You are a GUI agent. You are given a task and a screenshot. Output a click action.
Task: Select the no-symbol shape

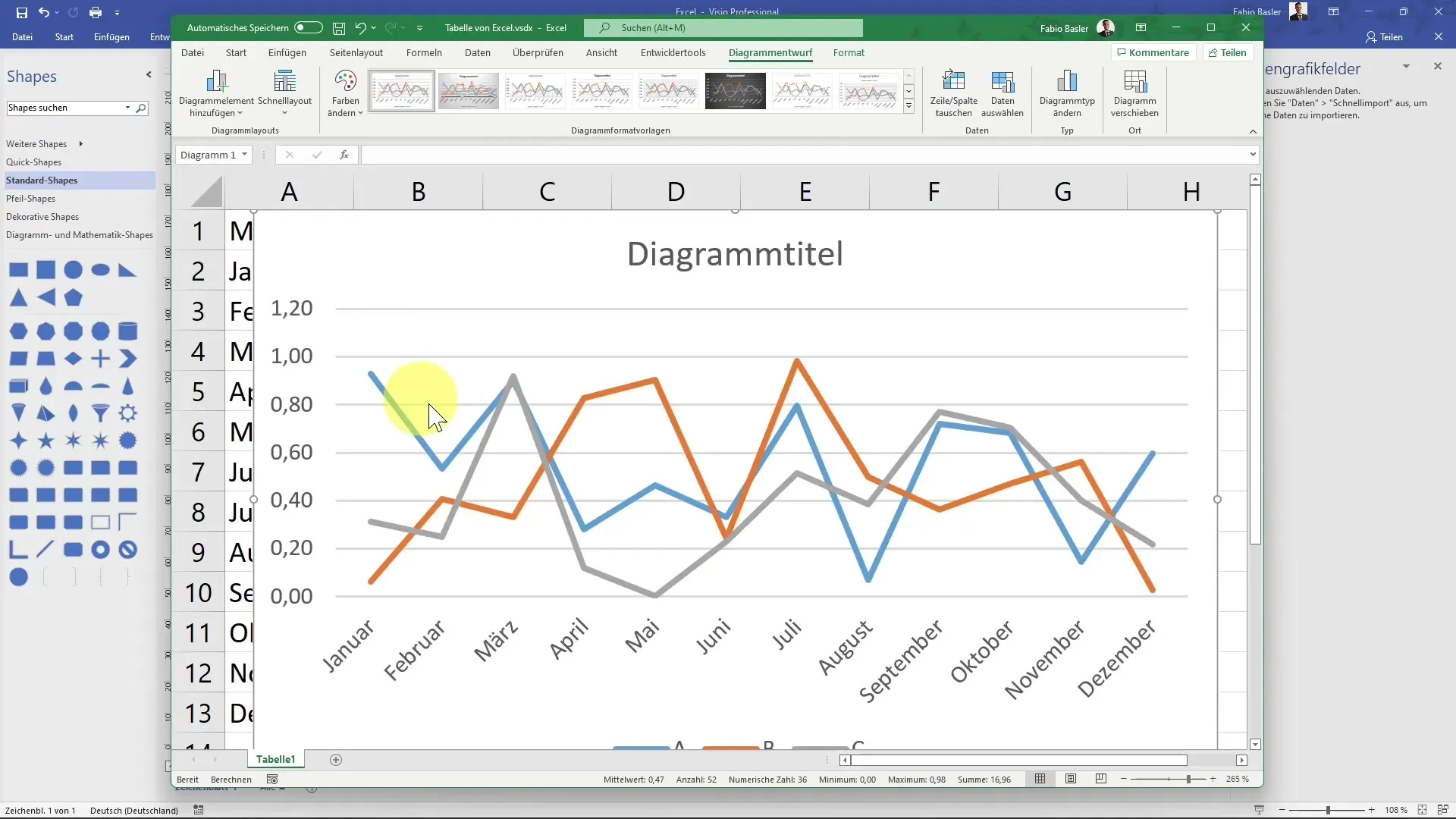(x=128, y=550)
